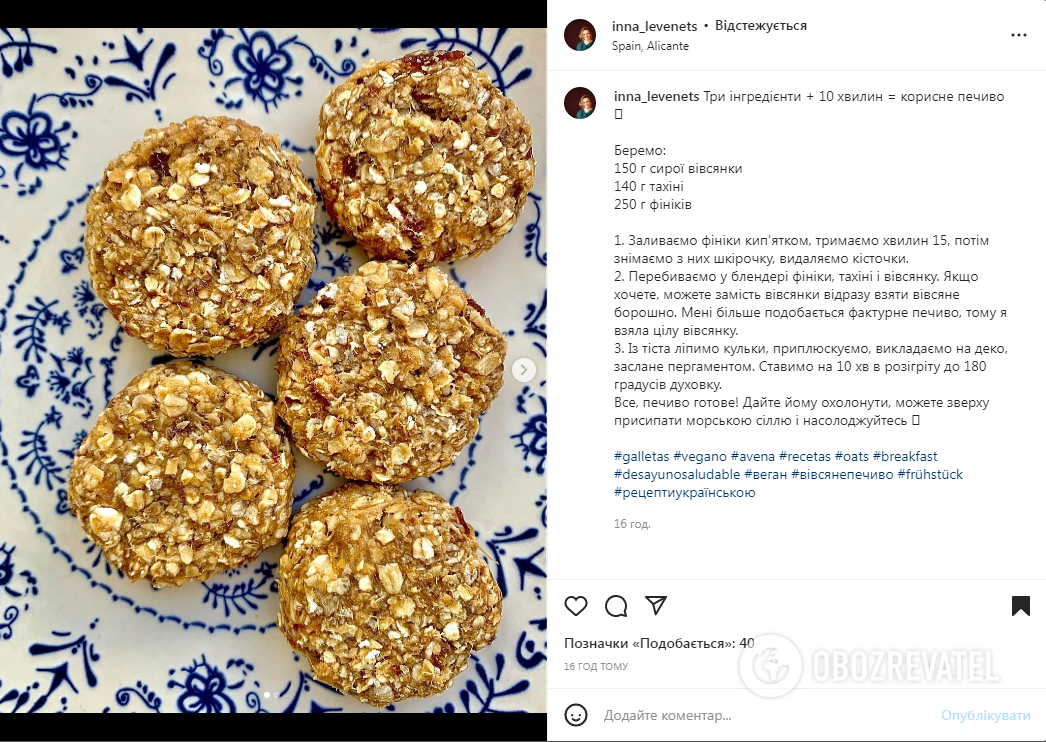The width and height of the screenshot is (1046, 742).
Task: Open the three-dots more options menu
Action: pyautogui.click(x=1019, y=35)
